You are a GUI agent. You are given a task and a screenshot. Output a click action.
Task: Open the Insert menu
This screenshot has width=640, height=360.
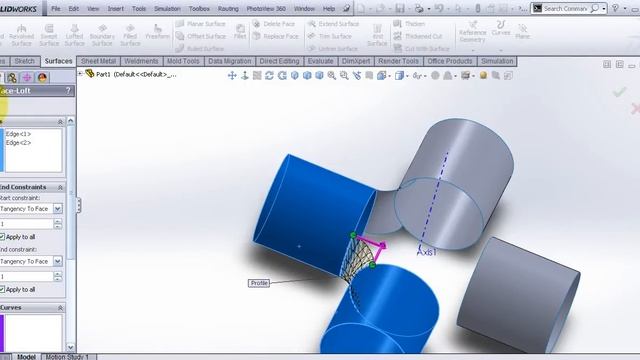point(116,9)
